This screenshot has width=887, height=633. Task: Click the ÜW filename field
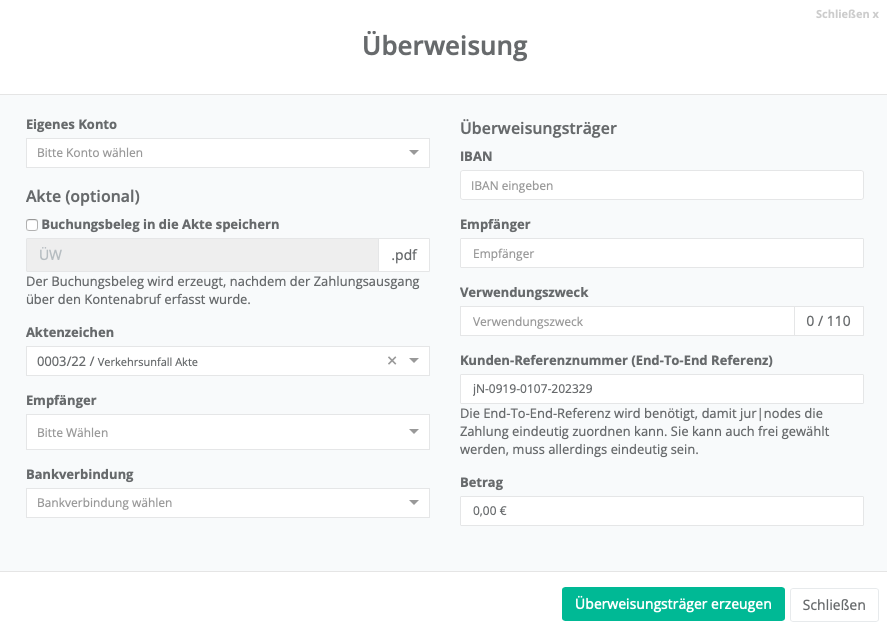tap(202, 255)
